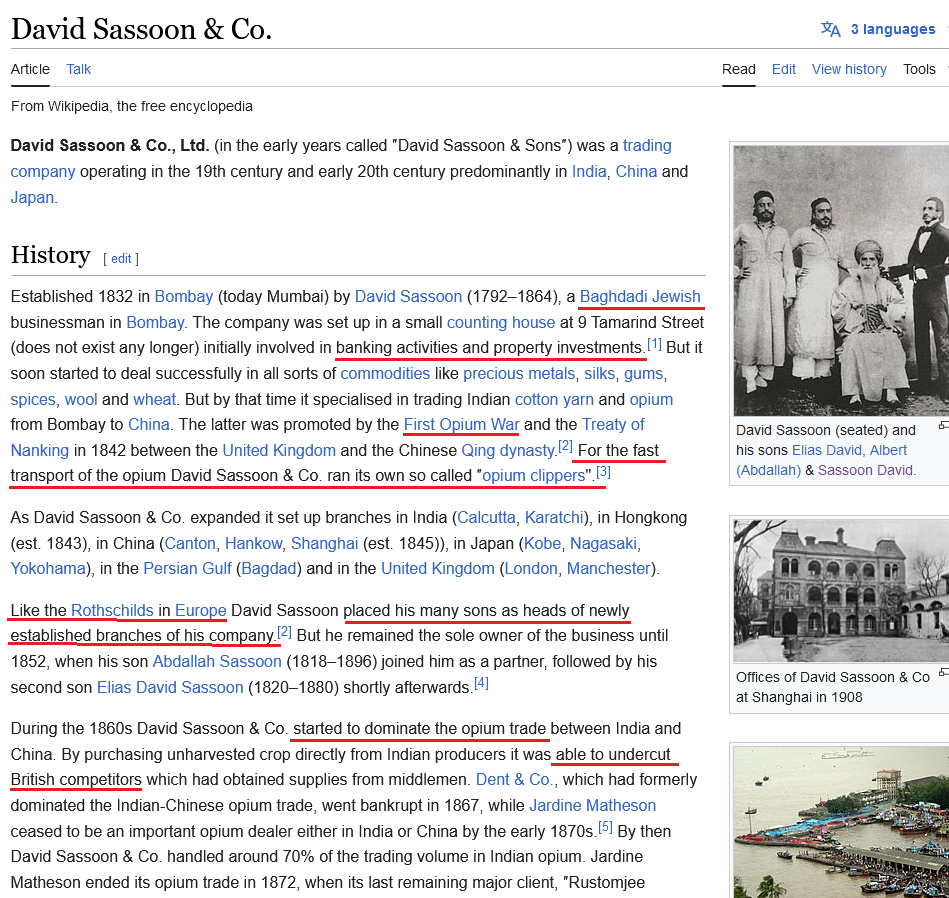This screenshot has width=949, height=898.
Task: Click the languages translate icon
Action: click(x=830, y=29)
